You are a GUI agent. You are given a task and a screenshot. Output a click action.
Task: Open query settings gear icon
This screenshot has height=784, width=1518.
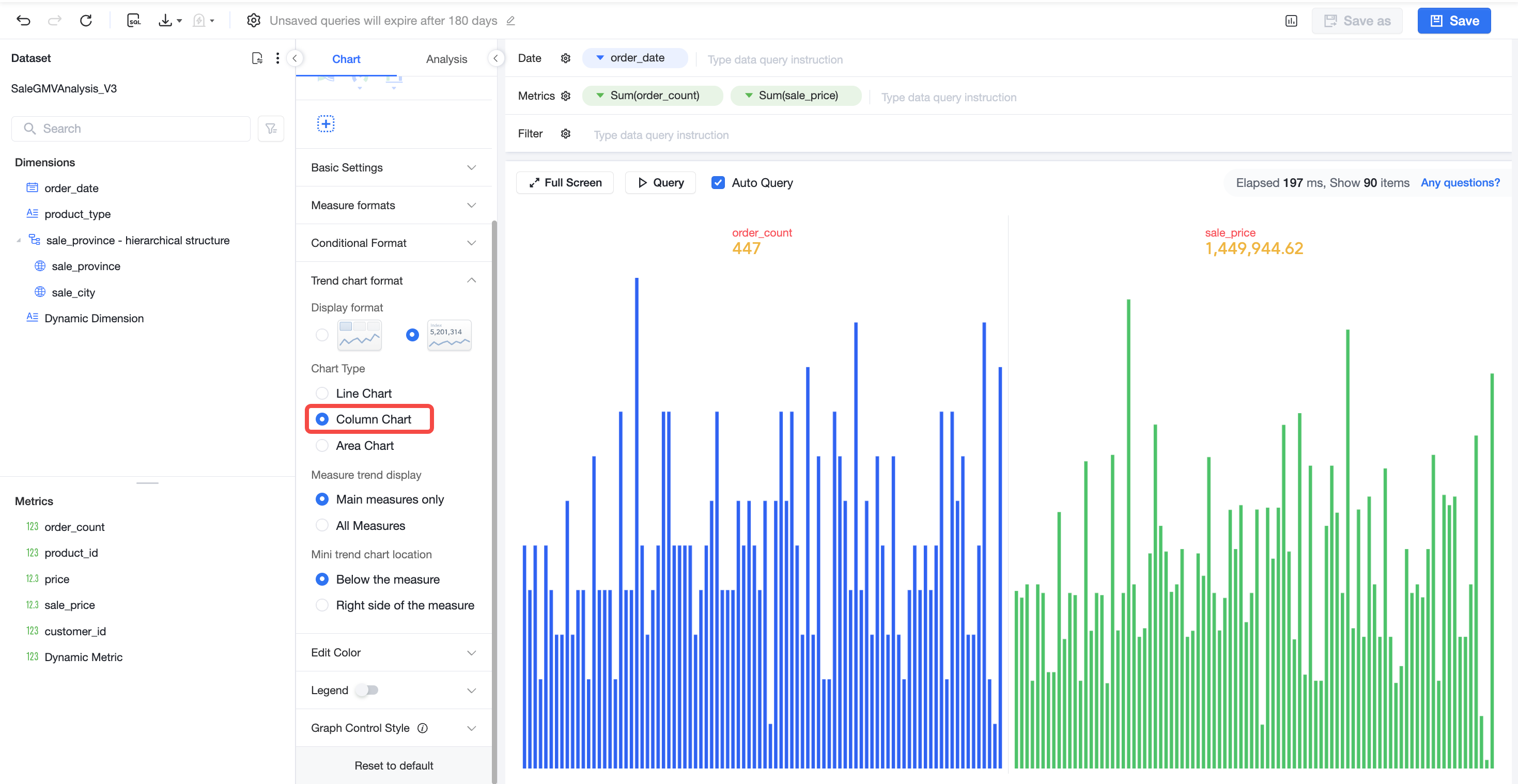coord(253,21)
